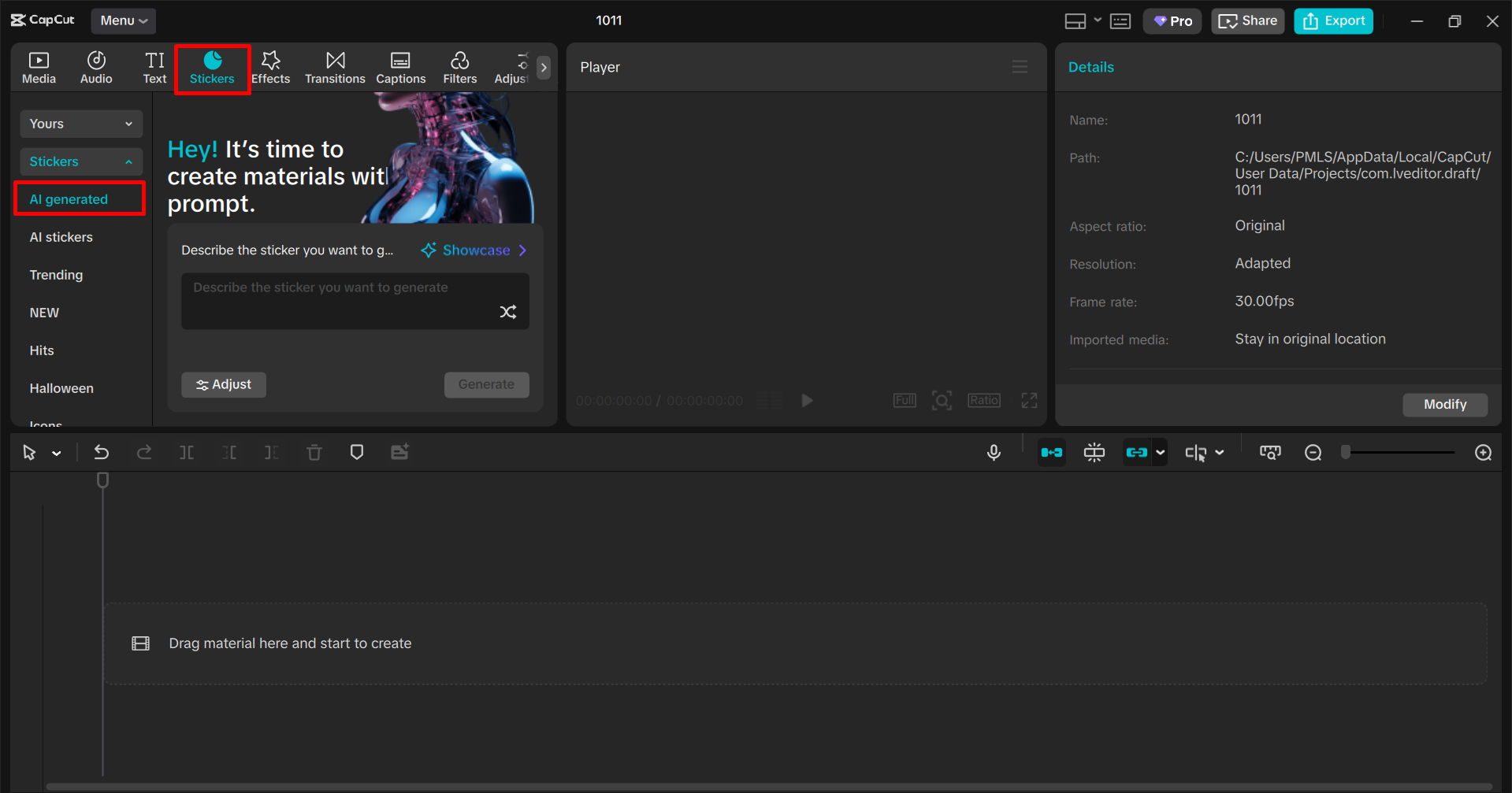
Task: Open the Player panel menu icon
Action: click(x=1020, y=67)
